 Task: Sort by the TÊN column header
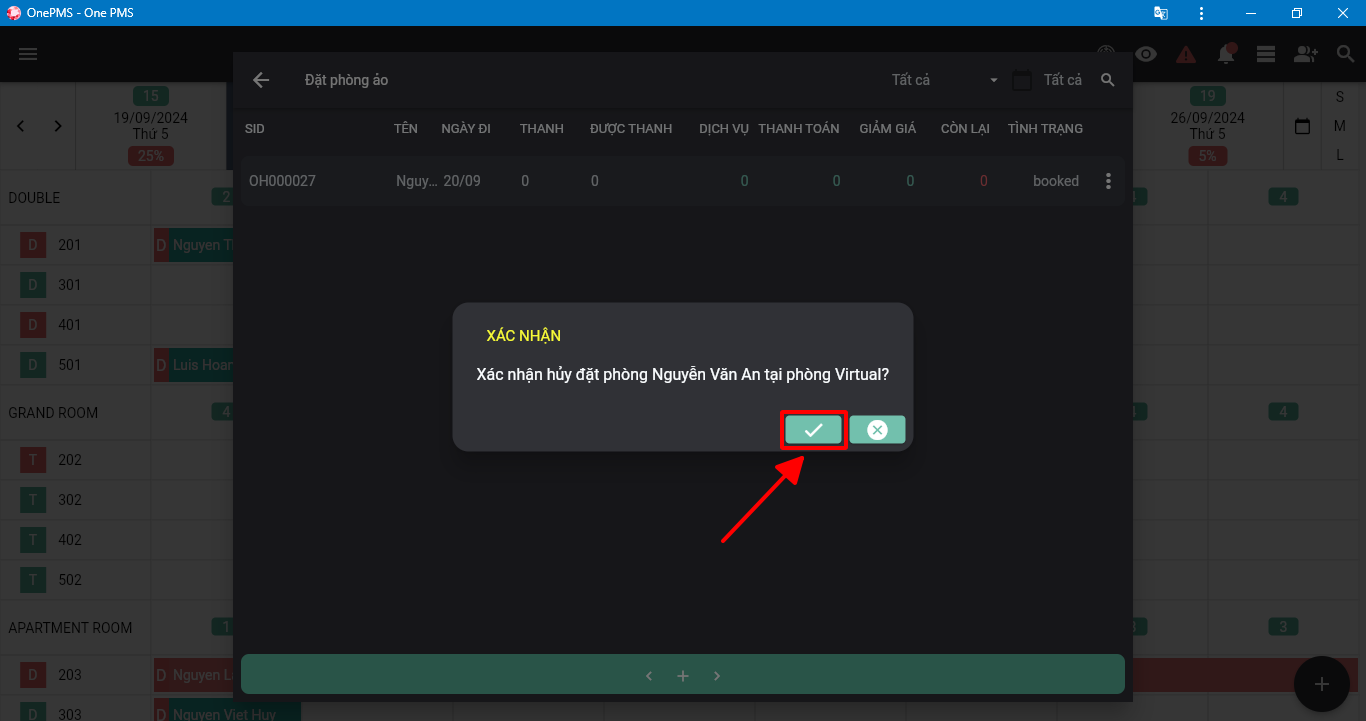point(406,129)
